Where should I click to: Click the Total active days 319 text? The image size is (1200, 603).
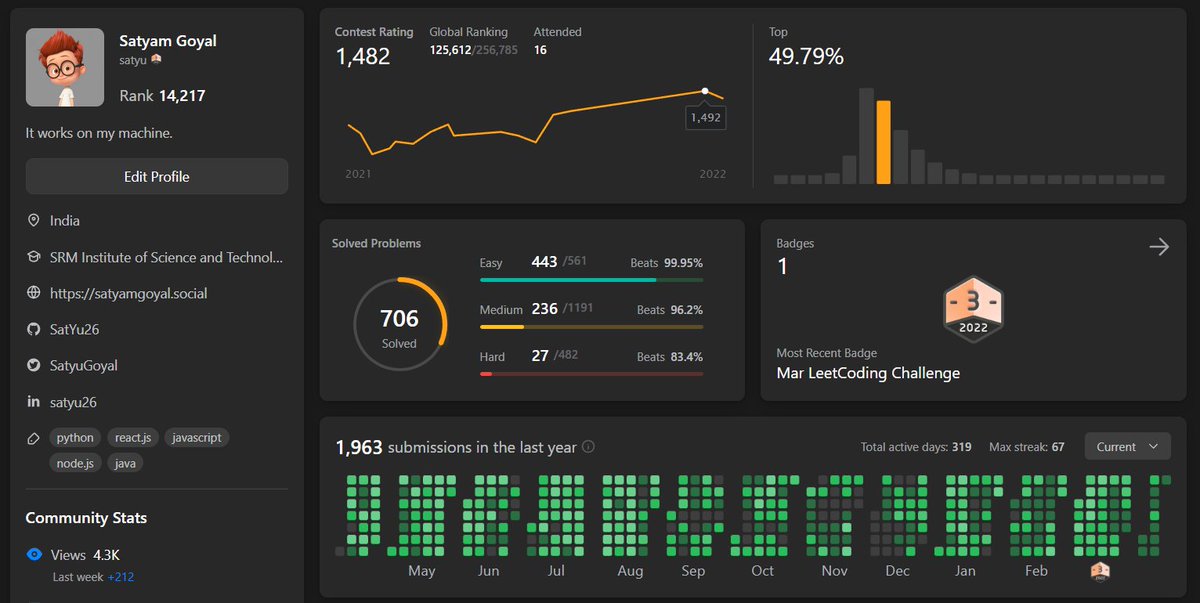[916, 447]
